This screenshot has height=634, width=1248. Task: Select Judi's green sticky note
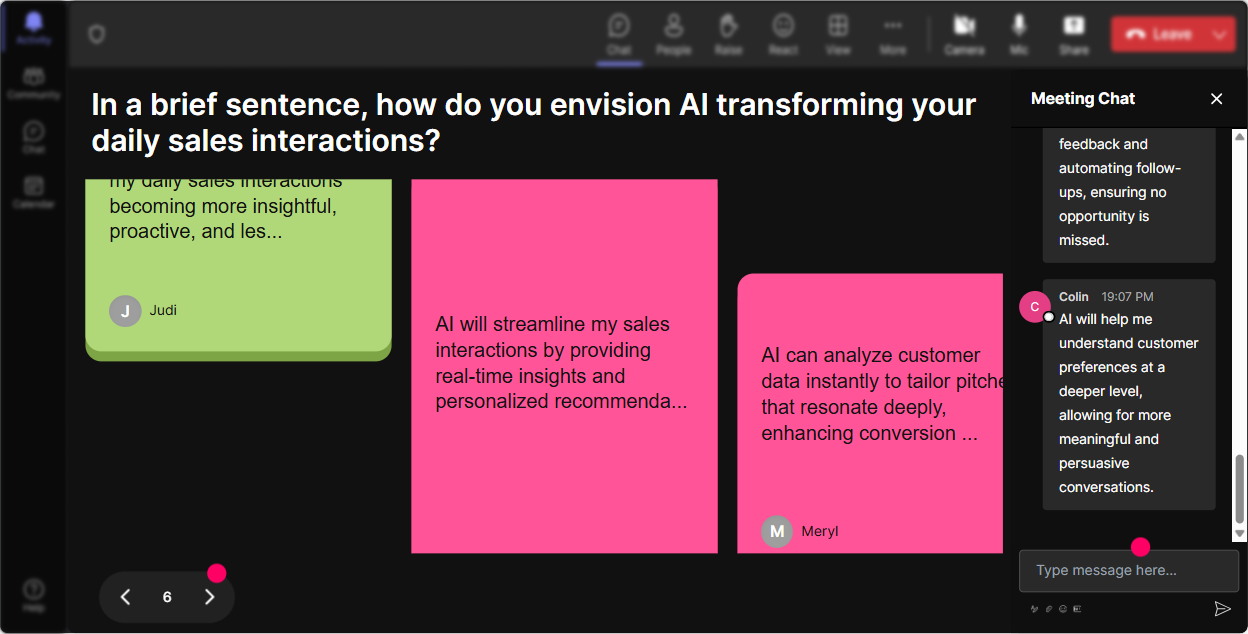tap(238, 270)
